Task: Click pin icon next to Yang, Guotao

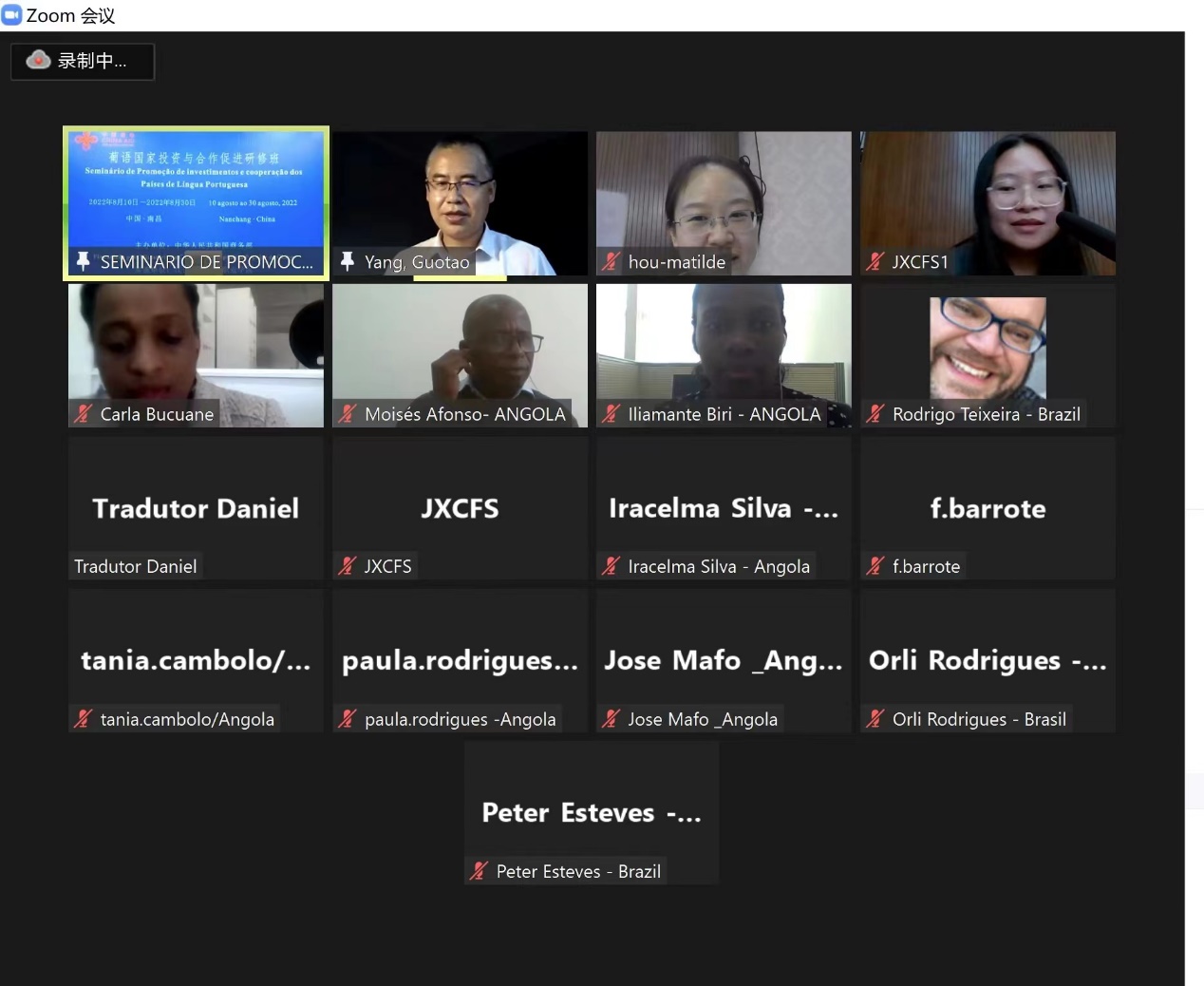Action: tap(348, 261)
